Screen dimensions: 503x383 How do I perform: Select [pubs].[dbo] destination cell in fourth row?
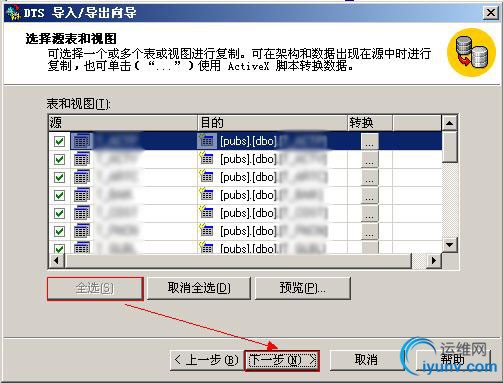pyautogui.click(x=272, y=195)
